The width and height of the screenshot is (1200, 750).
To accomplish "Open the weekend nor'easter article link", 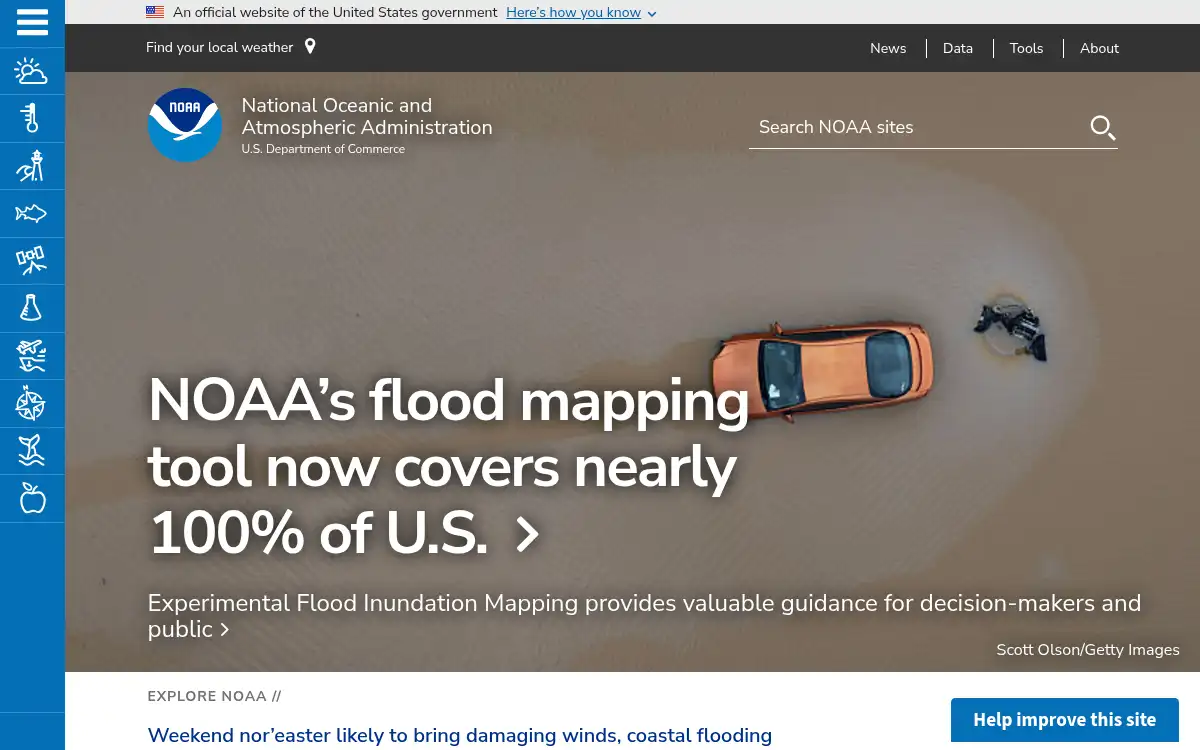I will click(x=460, y=736).
